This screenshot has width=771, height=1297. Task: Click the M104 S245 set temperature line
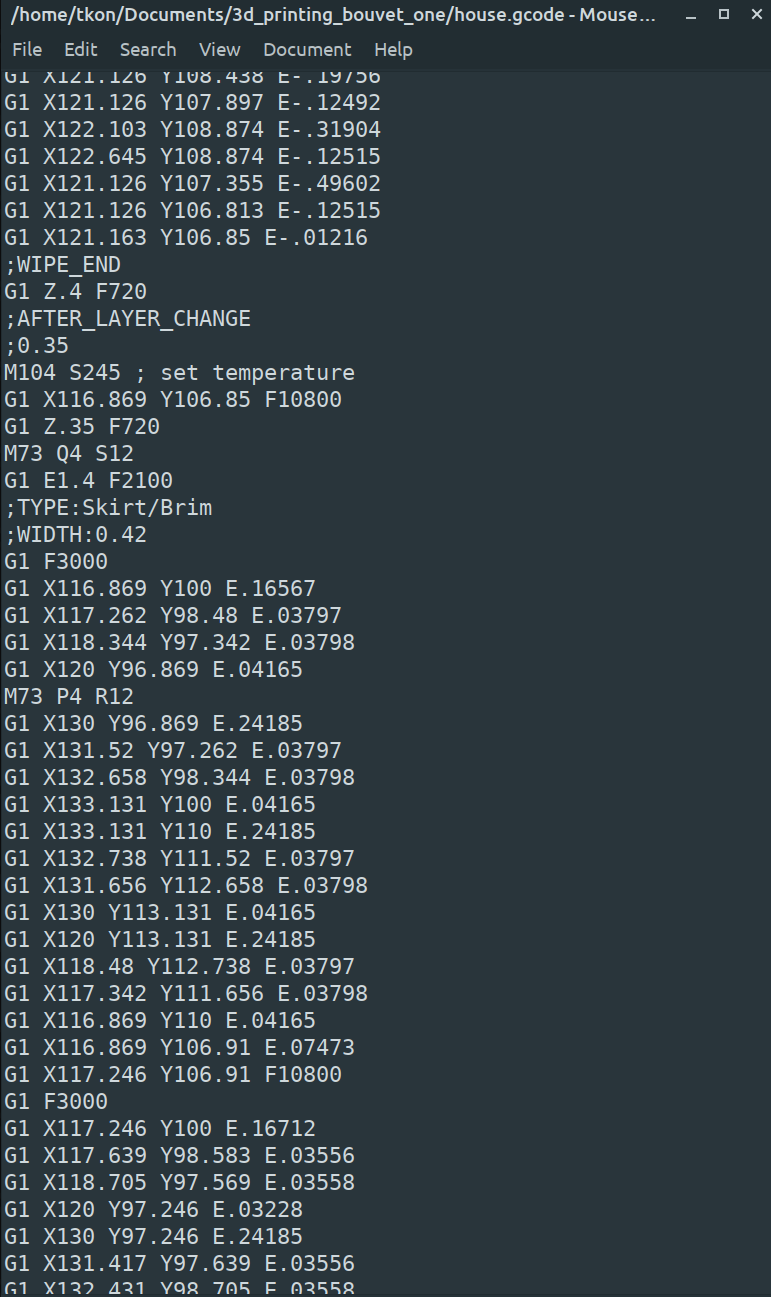179,373
